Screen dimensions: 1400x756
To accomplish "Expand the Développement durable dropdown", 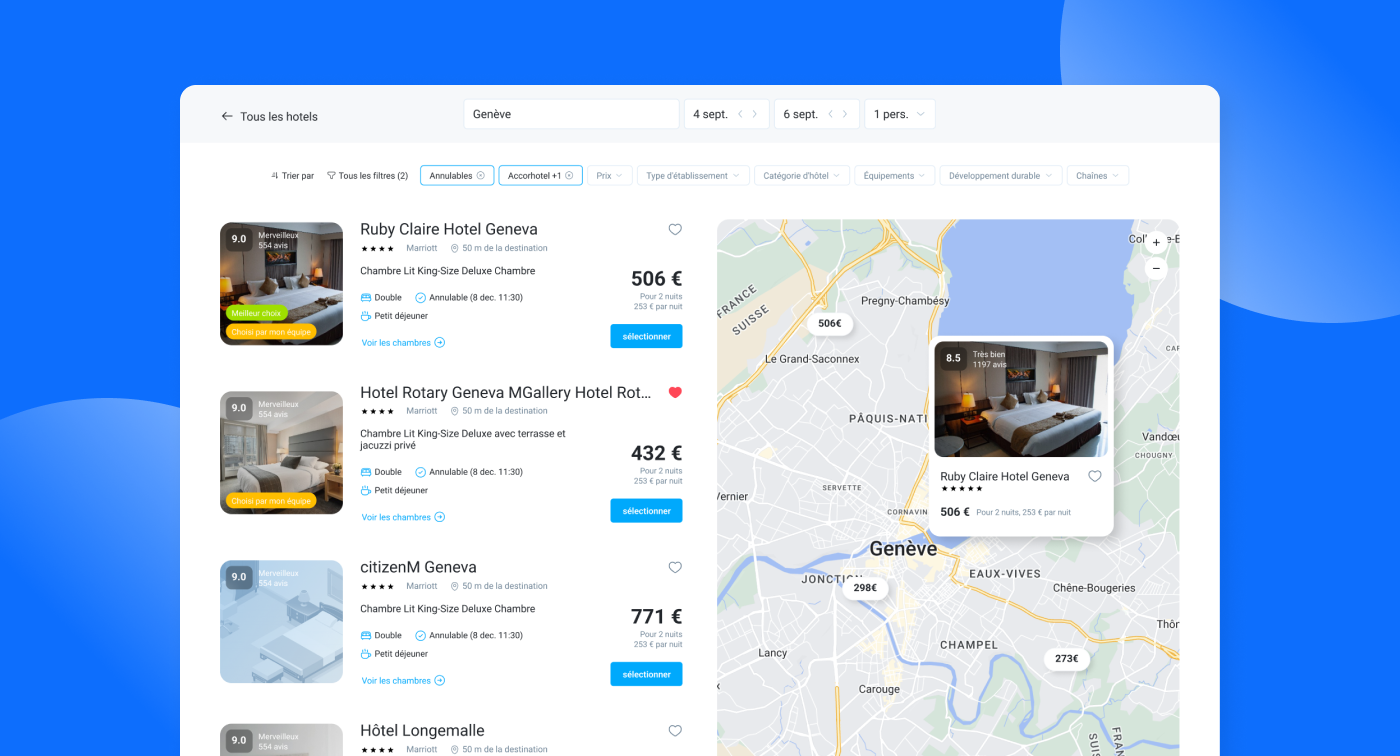I will tap(1001, 176).
